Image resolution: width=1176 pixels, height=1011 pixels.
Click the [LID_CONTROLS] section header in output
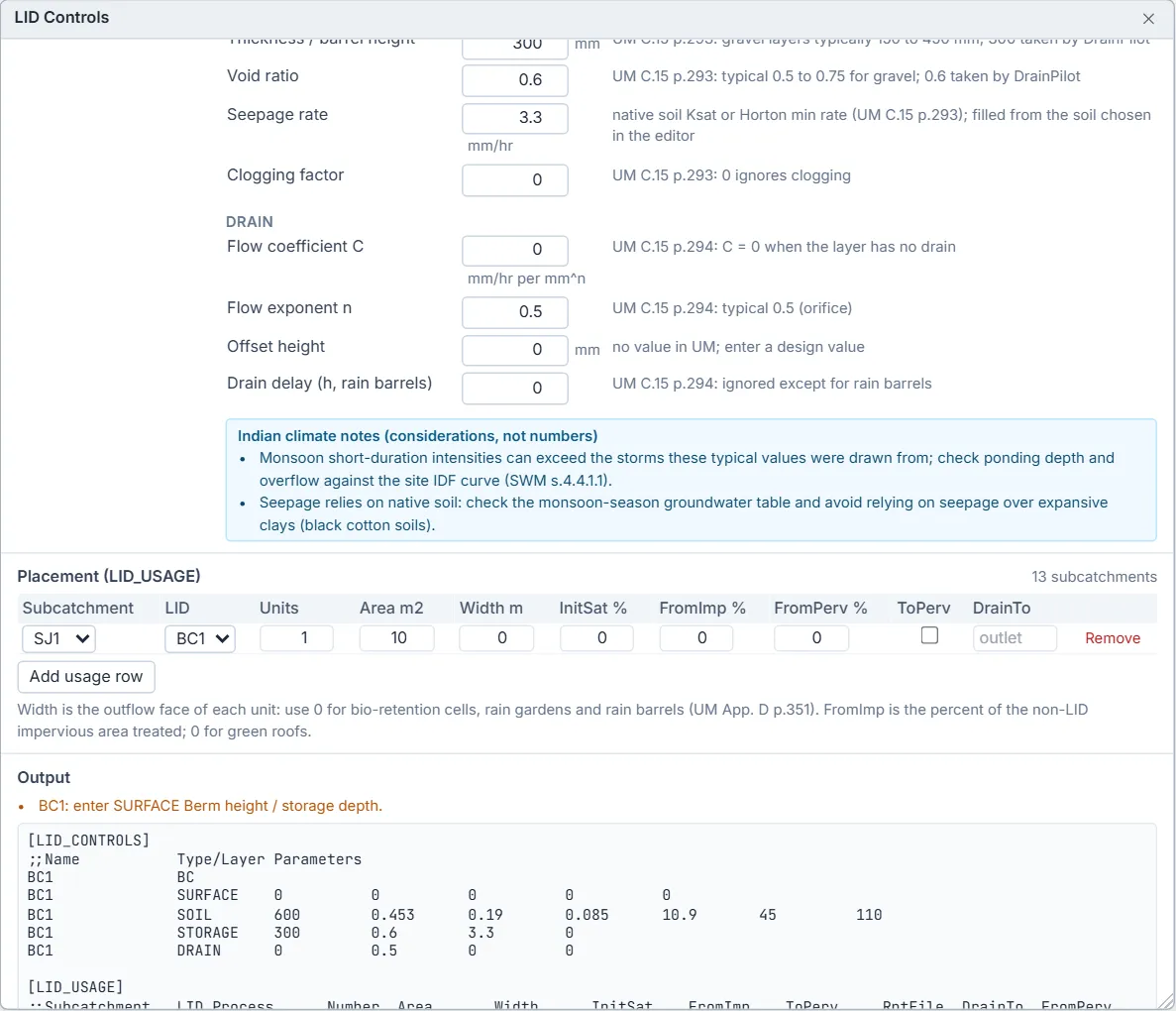(x=88, y=840)
